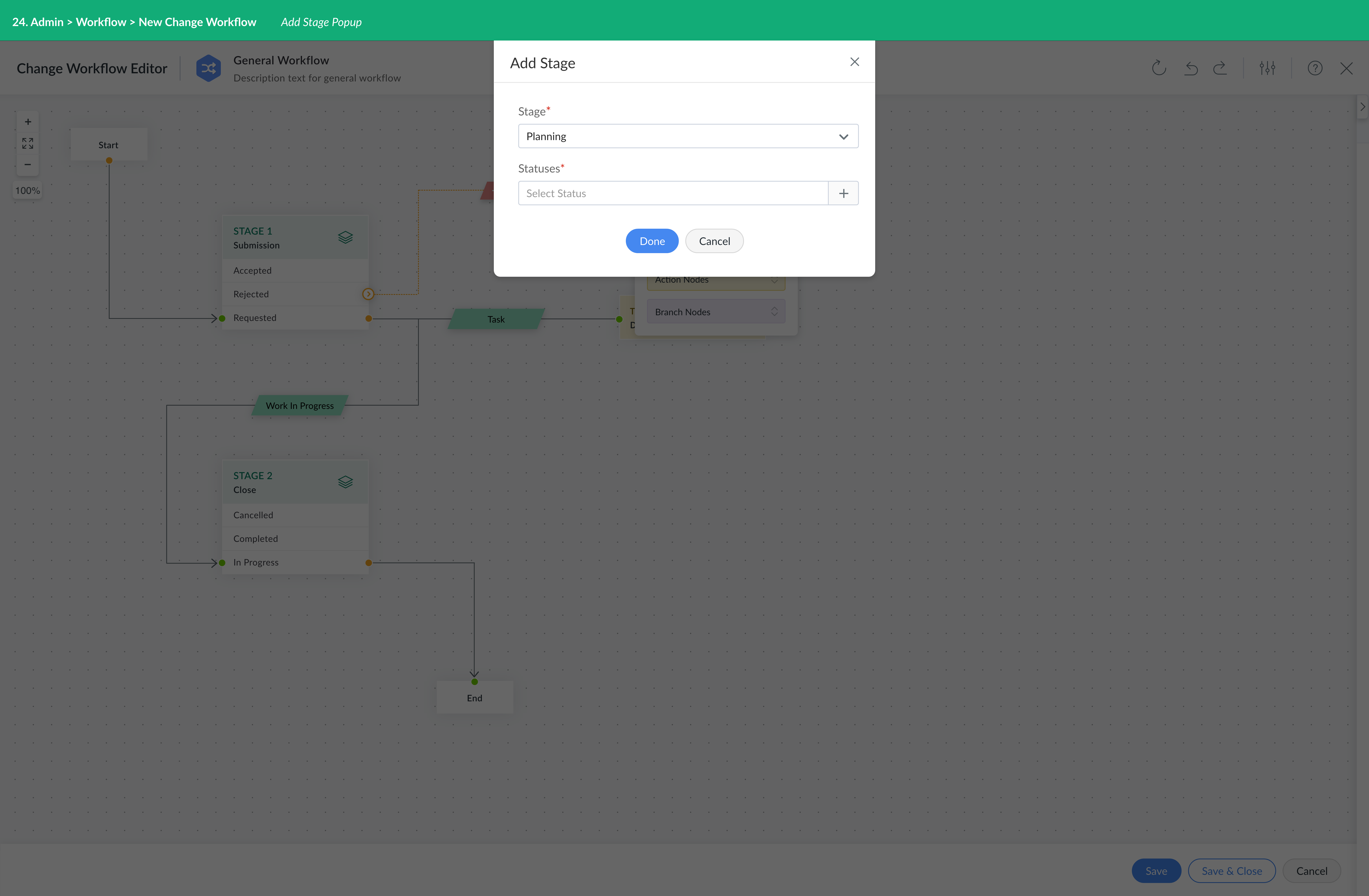Image resolution: width=1369 pixels, height=896 pixels.
Task: Click the undo icon in editor toolbar
Action: tap(1191, 68)
